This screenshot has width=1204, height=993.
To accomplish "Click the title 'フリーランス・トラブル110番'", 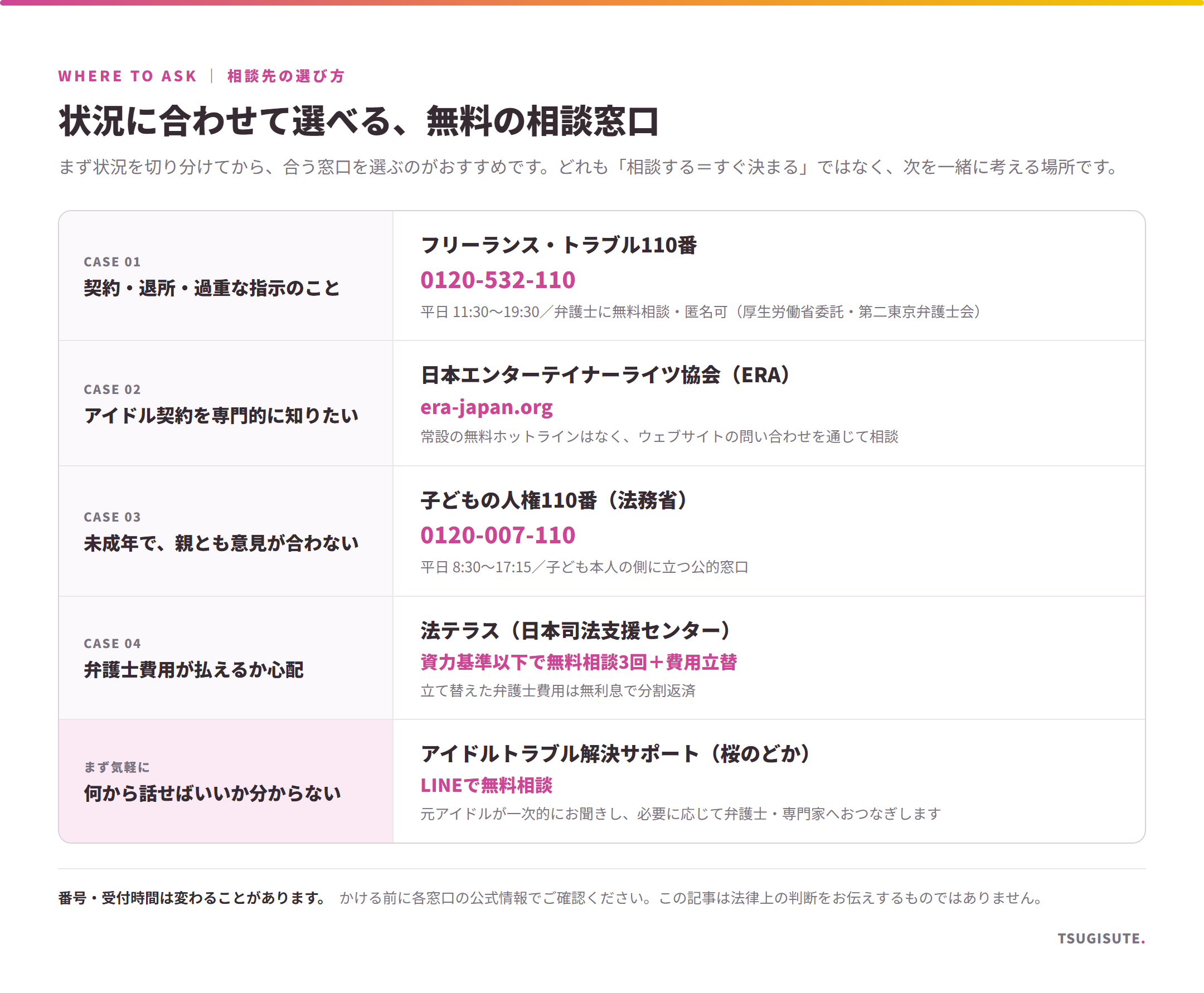I will (x=559, y=245).
